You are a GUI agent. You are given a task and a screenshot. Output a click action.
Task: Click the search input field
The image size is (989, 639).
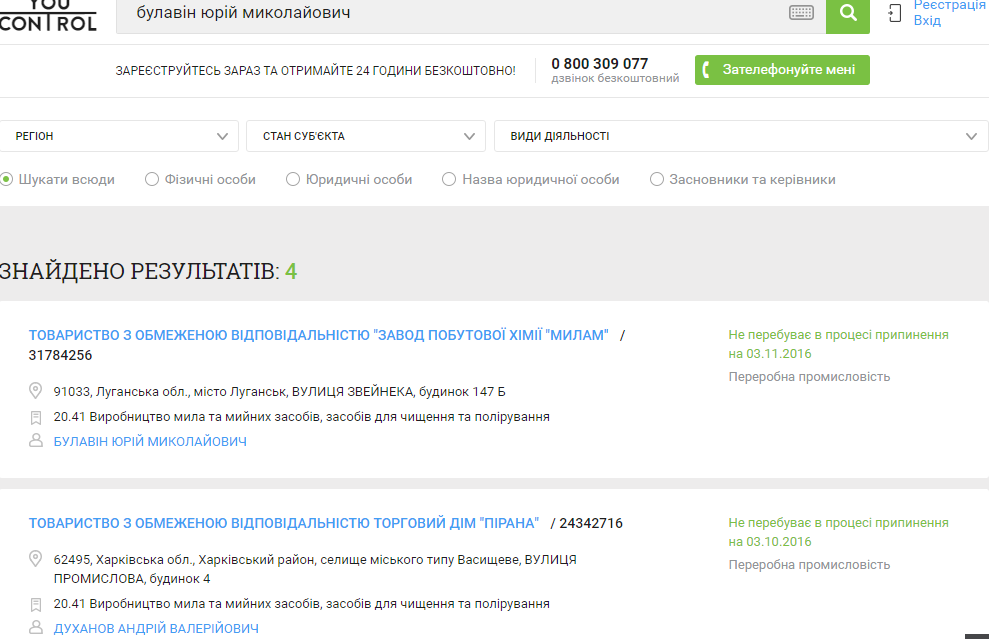coord(450,15)
